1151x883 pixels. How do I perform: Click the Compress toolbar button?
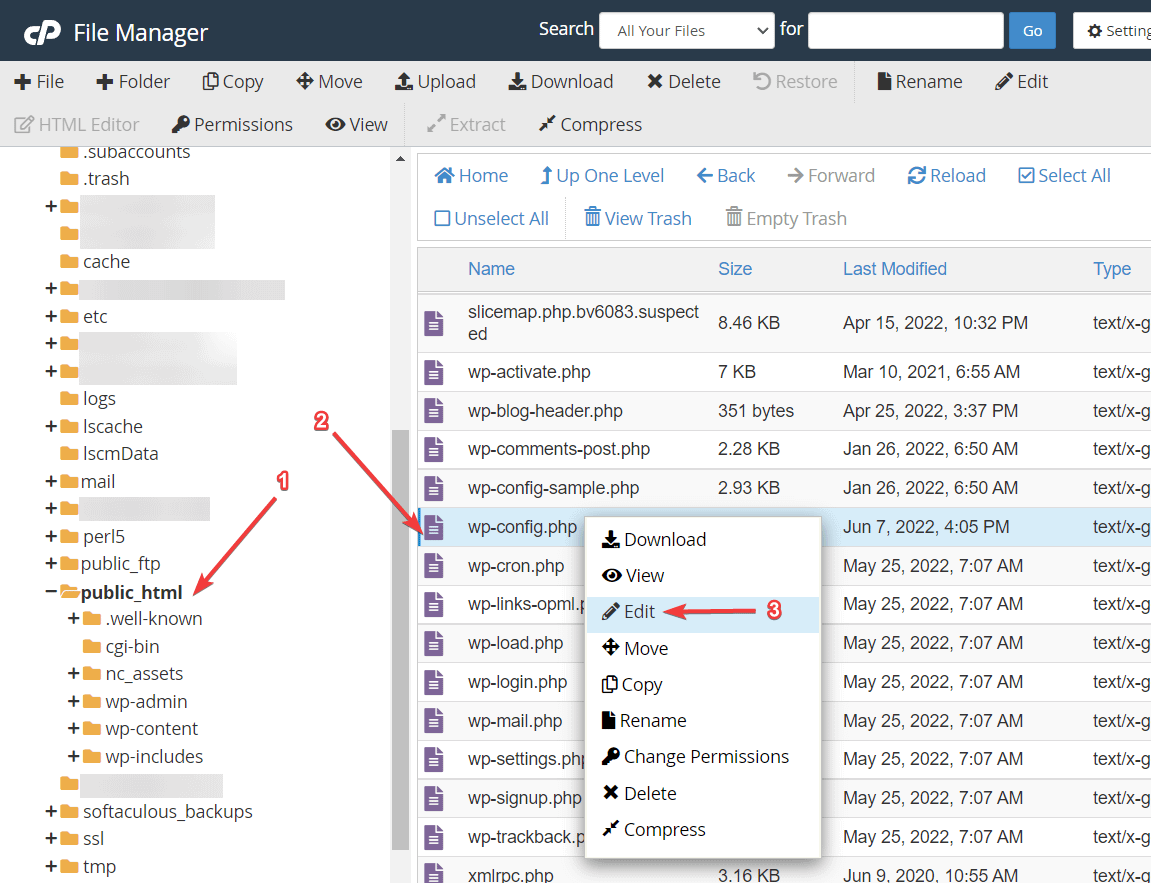click(590, 125)
